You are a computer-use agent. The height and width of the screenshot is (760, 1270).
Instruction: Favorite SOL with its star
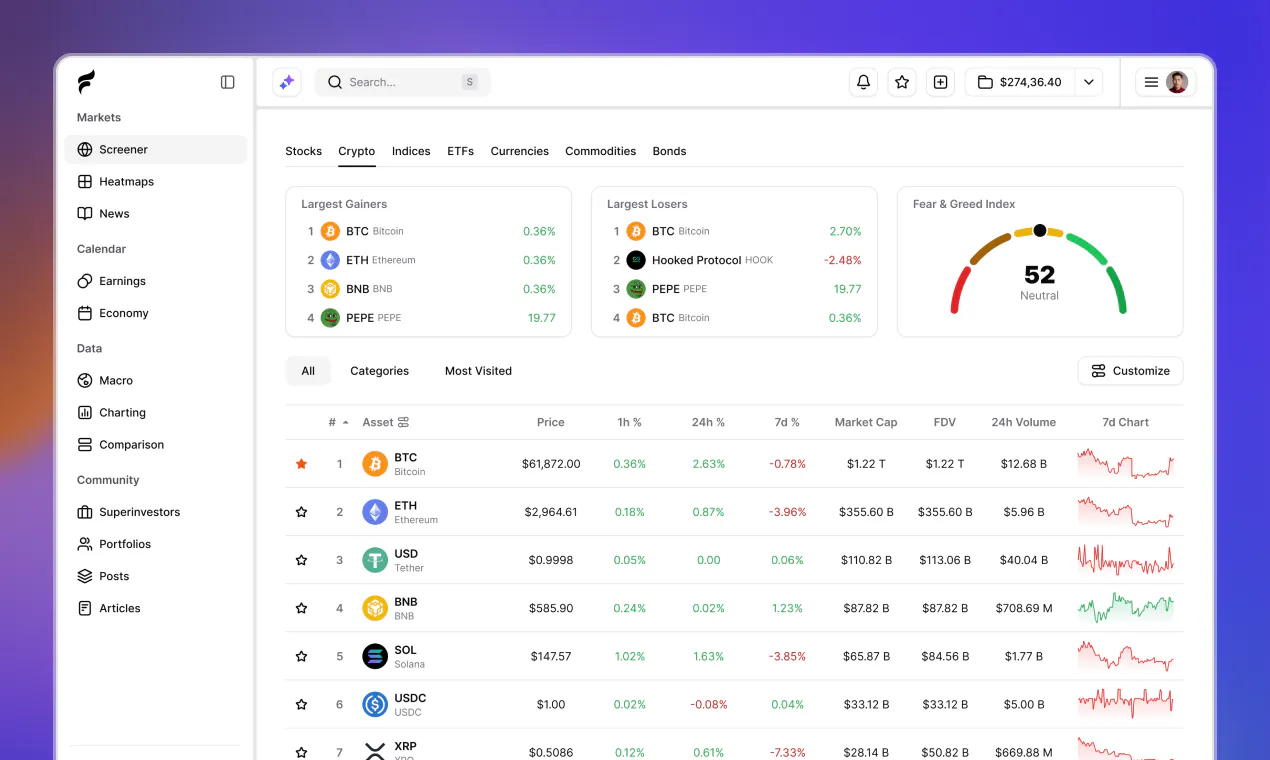click(x=301, y=656)
